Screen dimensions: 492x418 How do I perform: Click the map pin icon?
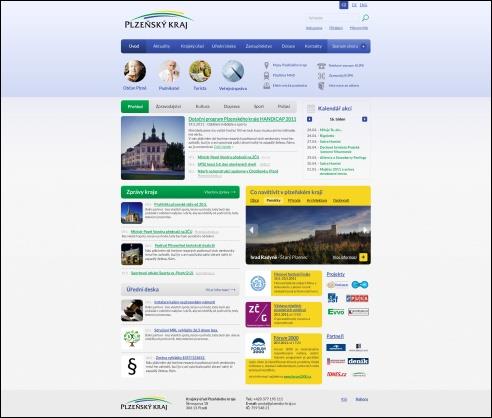pyautogui.click(x=266, y=65)
